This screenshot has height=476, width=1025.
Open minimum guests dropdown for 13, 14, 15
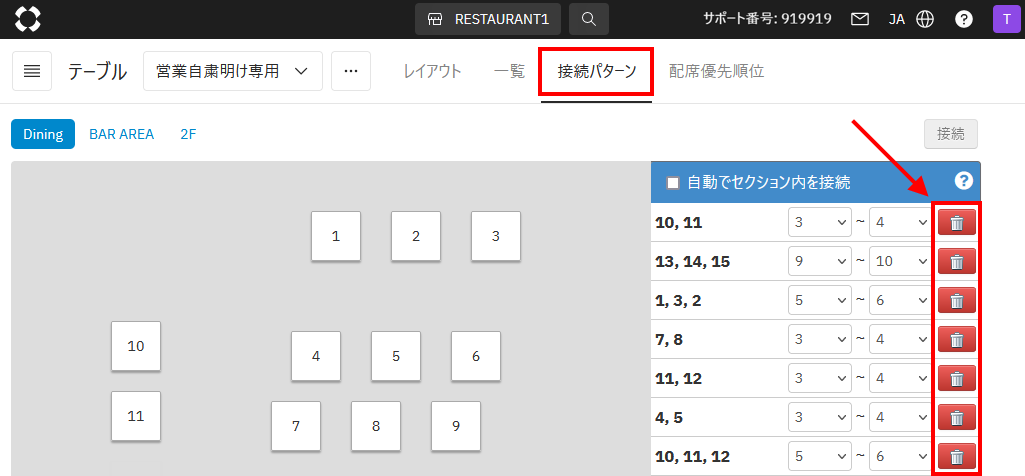pos(820,262)
